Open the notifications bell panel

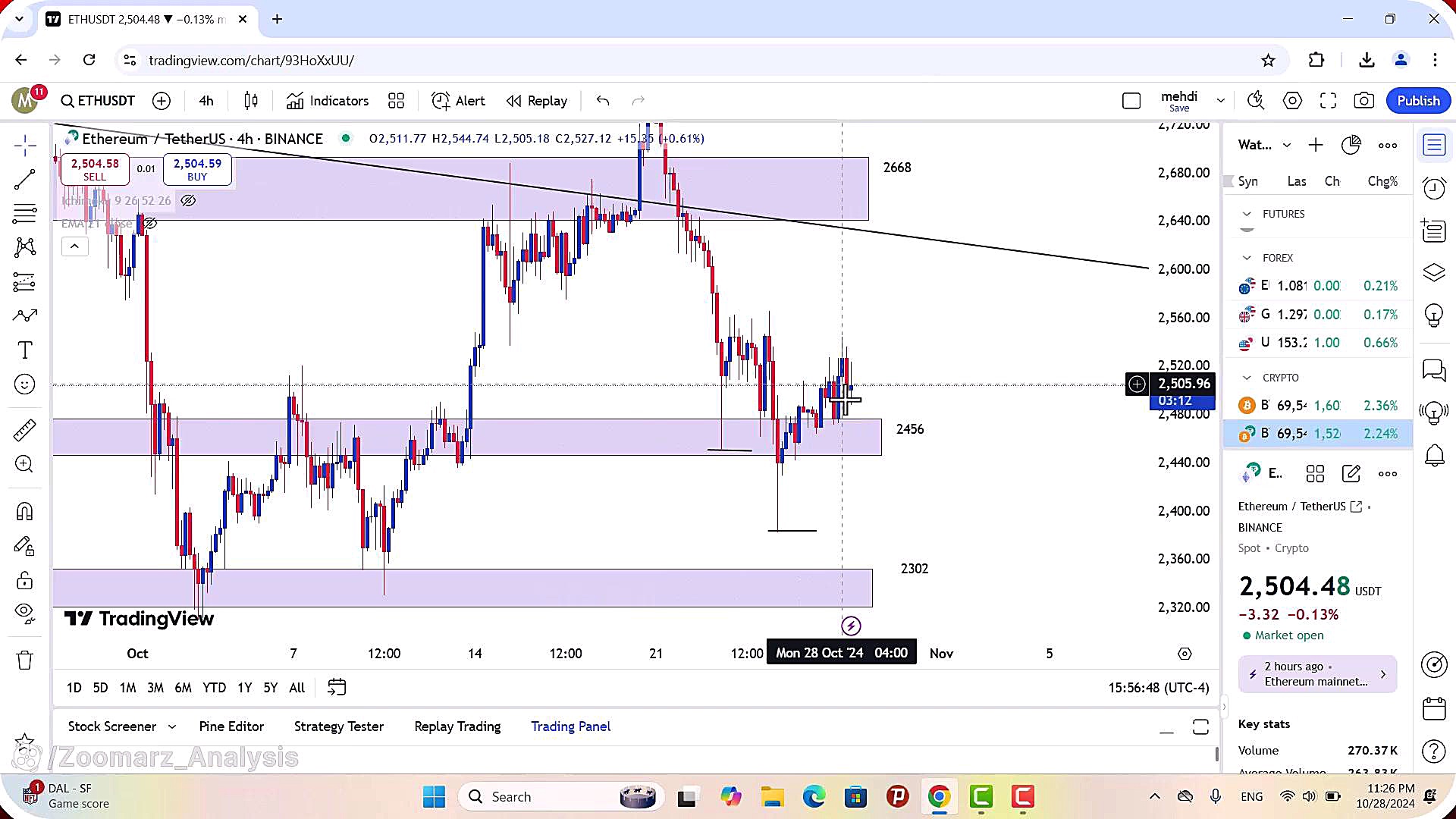1434,456
